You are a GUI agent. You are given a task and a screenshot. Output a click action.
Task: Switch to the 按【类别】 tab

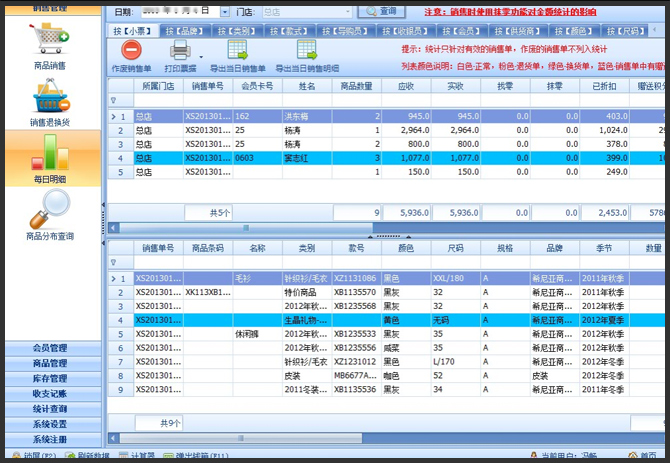(x=237, y=31)
